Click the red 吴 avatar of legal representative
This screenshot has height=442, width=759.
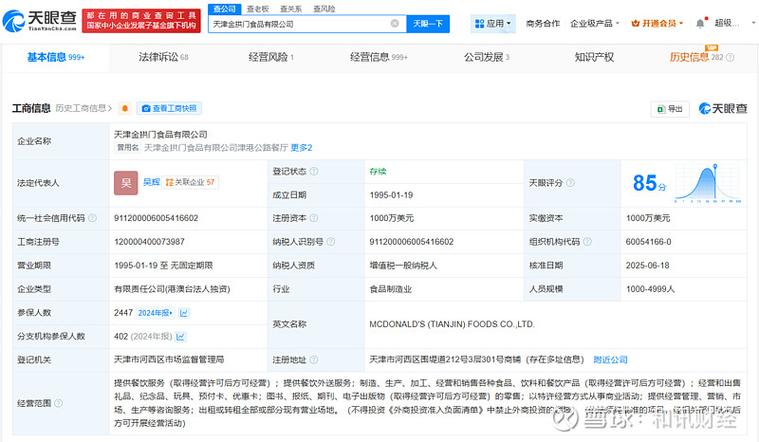(x=126, y=183)
